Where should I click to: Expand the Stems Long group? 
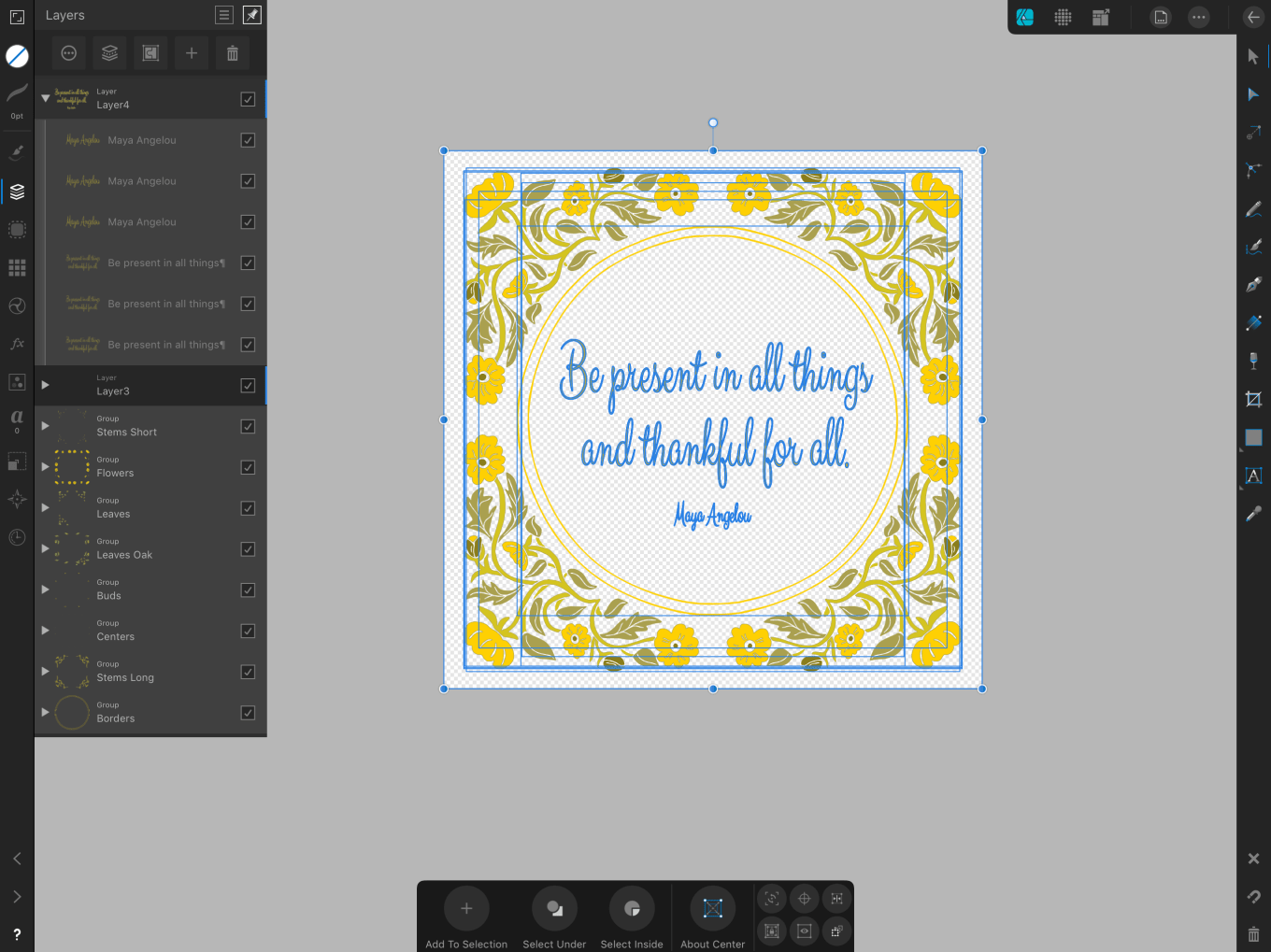pos(45,672)
